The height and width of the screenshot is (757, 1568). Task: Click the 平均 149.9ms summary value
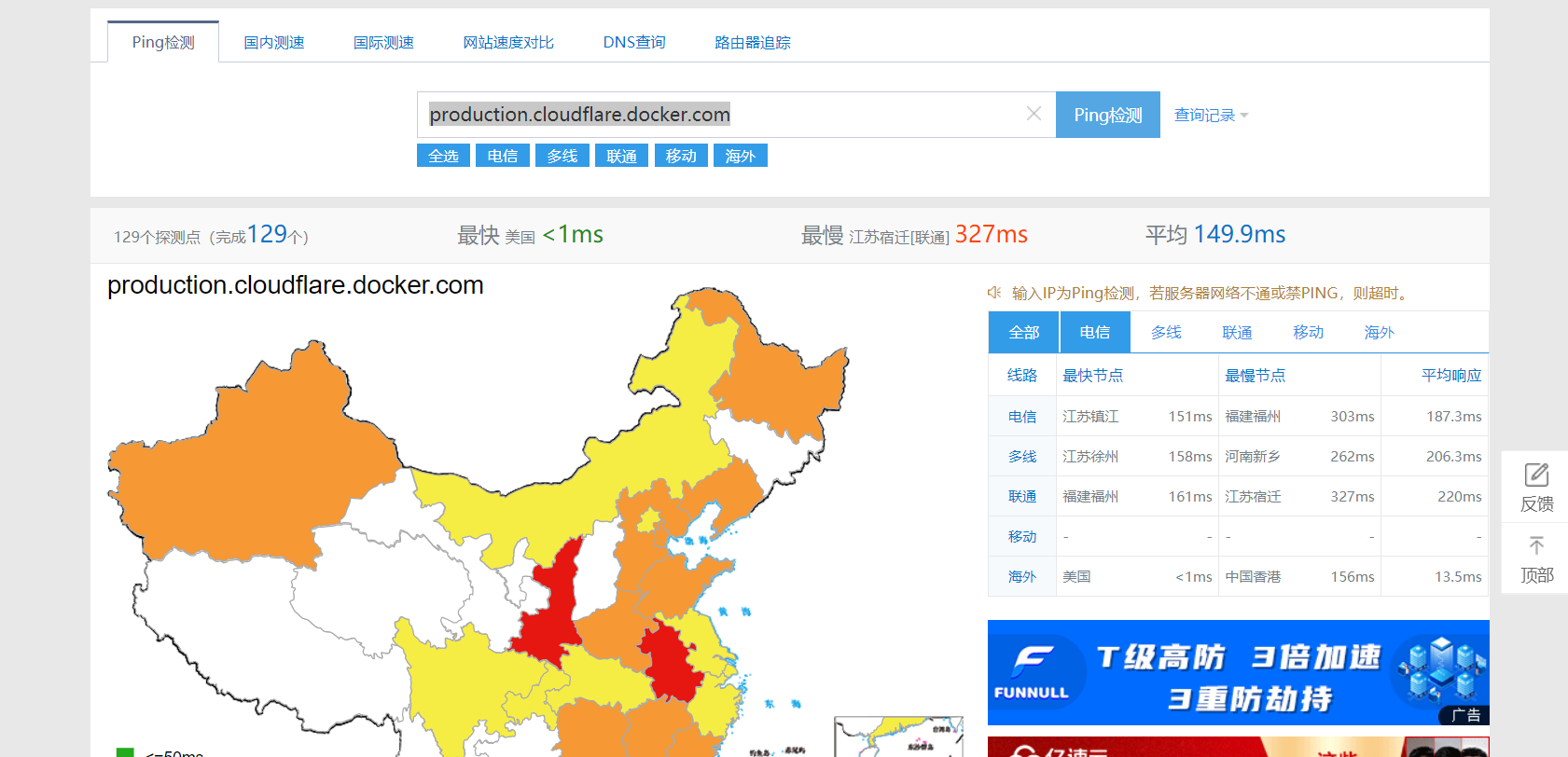(x=1215, y=234)
